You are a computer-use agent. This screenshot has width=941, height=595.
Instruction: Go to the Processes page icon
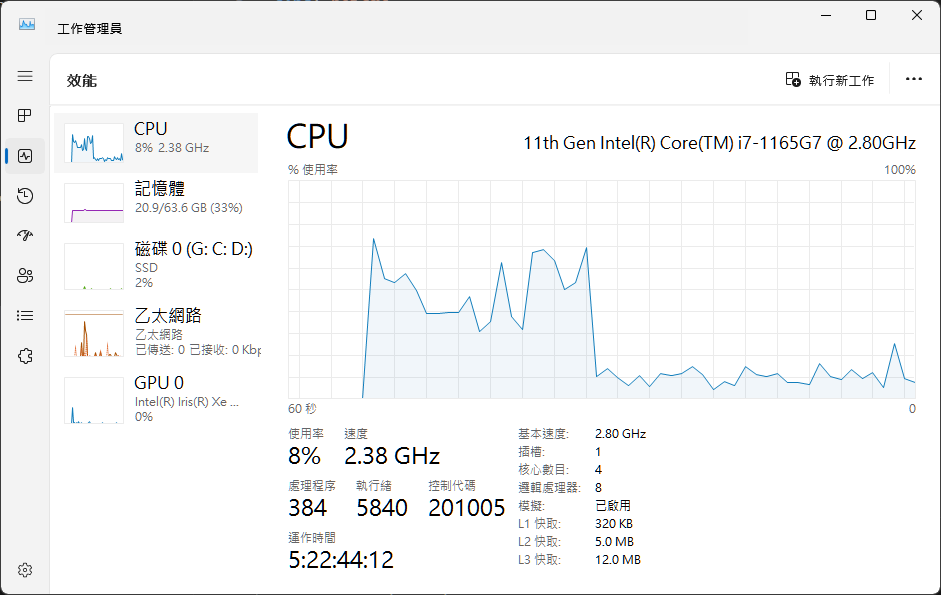[x=25, y=116]
